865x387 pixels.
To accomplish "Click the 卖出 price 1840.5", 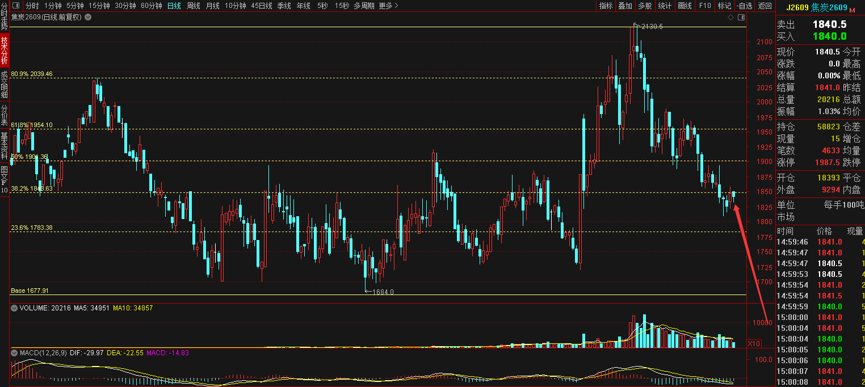I will coord(829,24).
